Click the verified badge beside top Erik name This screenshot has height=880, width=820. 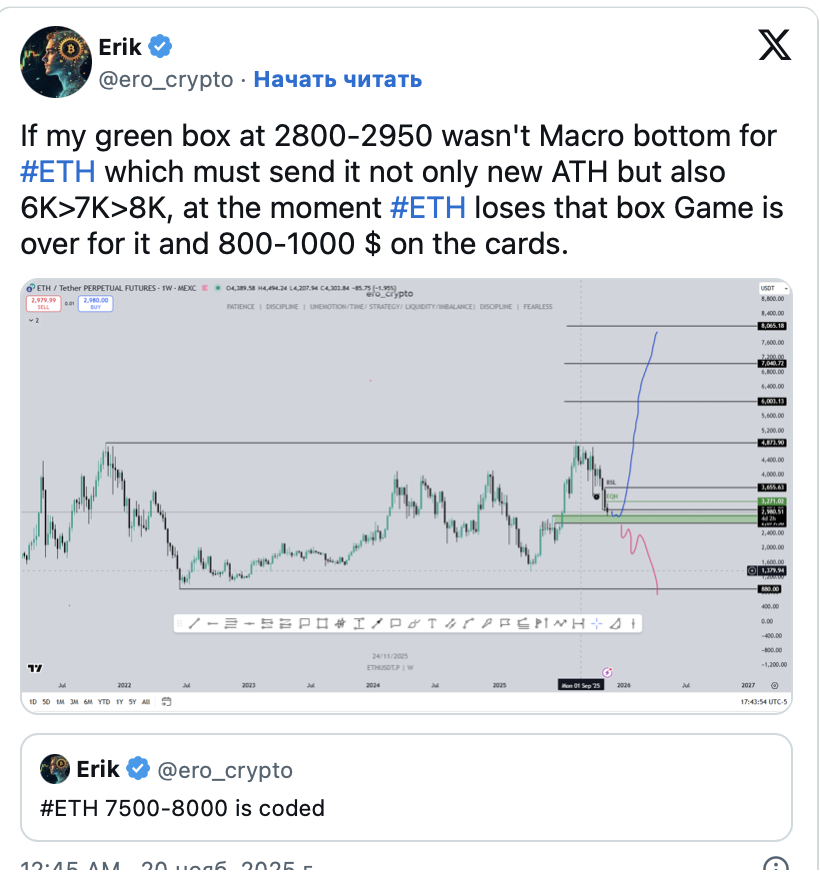click(x=161, y=46)
